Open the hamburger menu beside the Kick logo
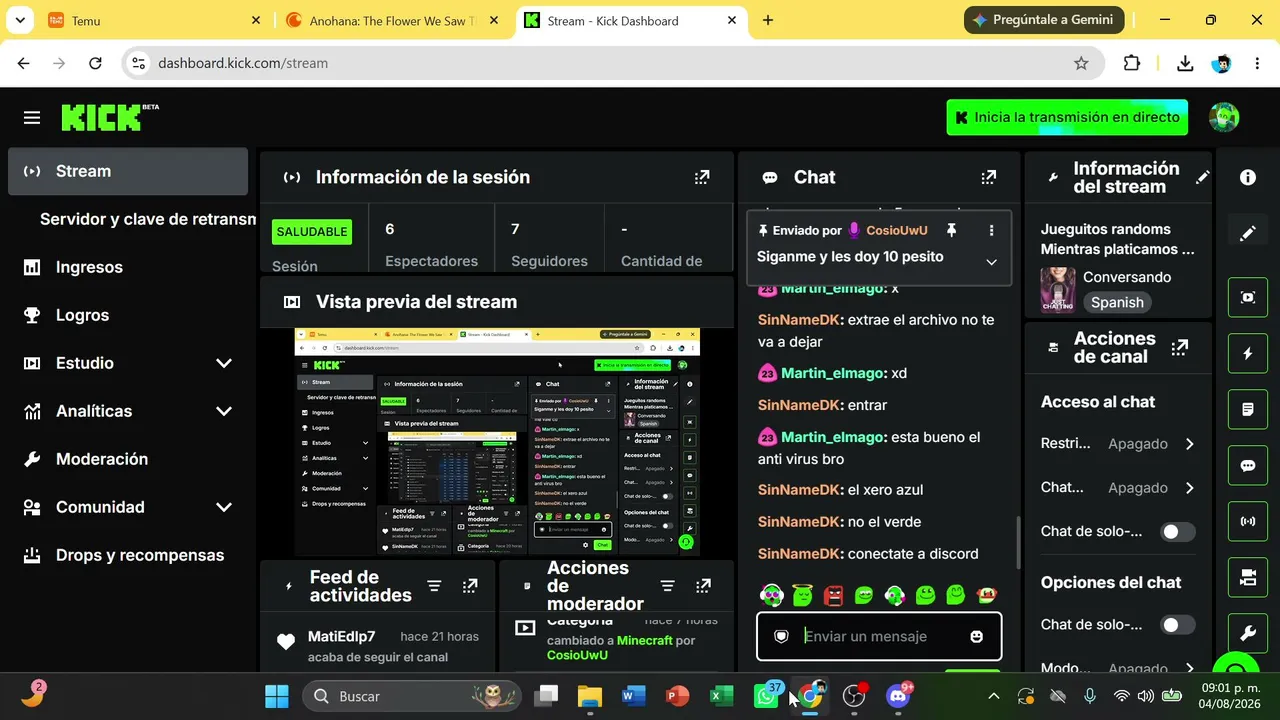This screenshot has height=720, width=1280. tap(32, 118)
